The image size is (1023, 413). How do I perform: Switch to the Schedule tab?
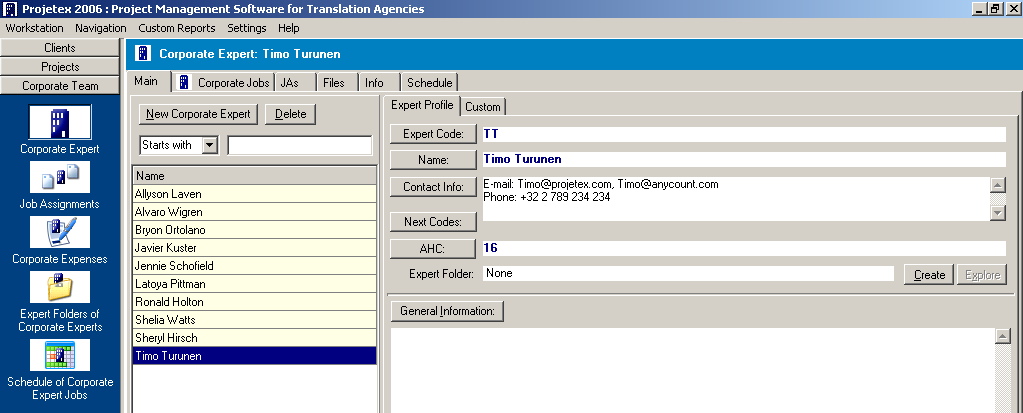click(x=429, y=83)
